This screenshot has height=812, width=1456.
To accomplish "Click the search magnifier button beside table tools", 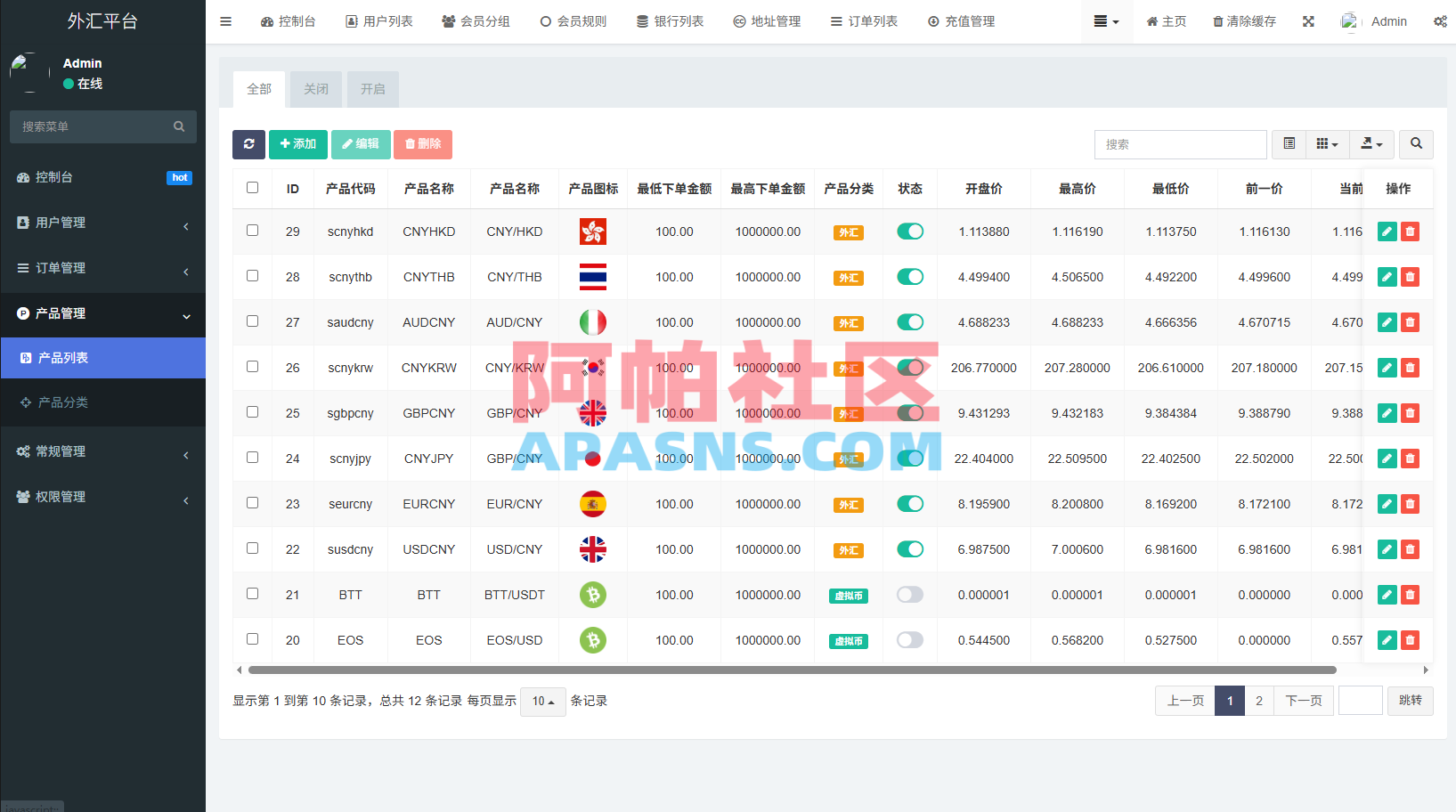I will coord(1416,144).
